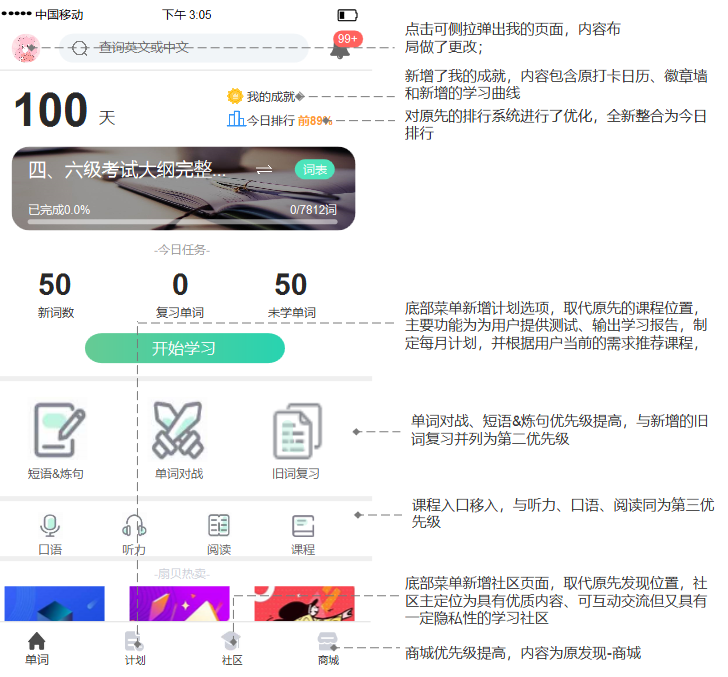Viewport: 728px width, 677px height.
Task: Tap the 50 未学单词 counter
Action: tap(291, 295)
